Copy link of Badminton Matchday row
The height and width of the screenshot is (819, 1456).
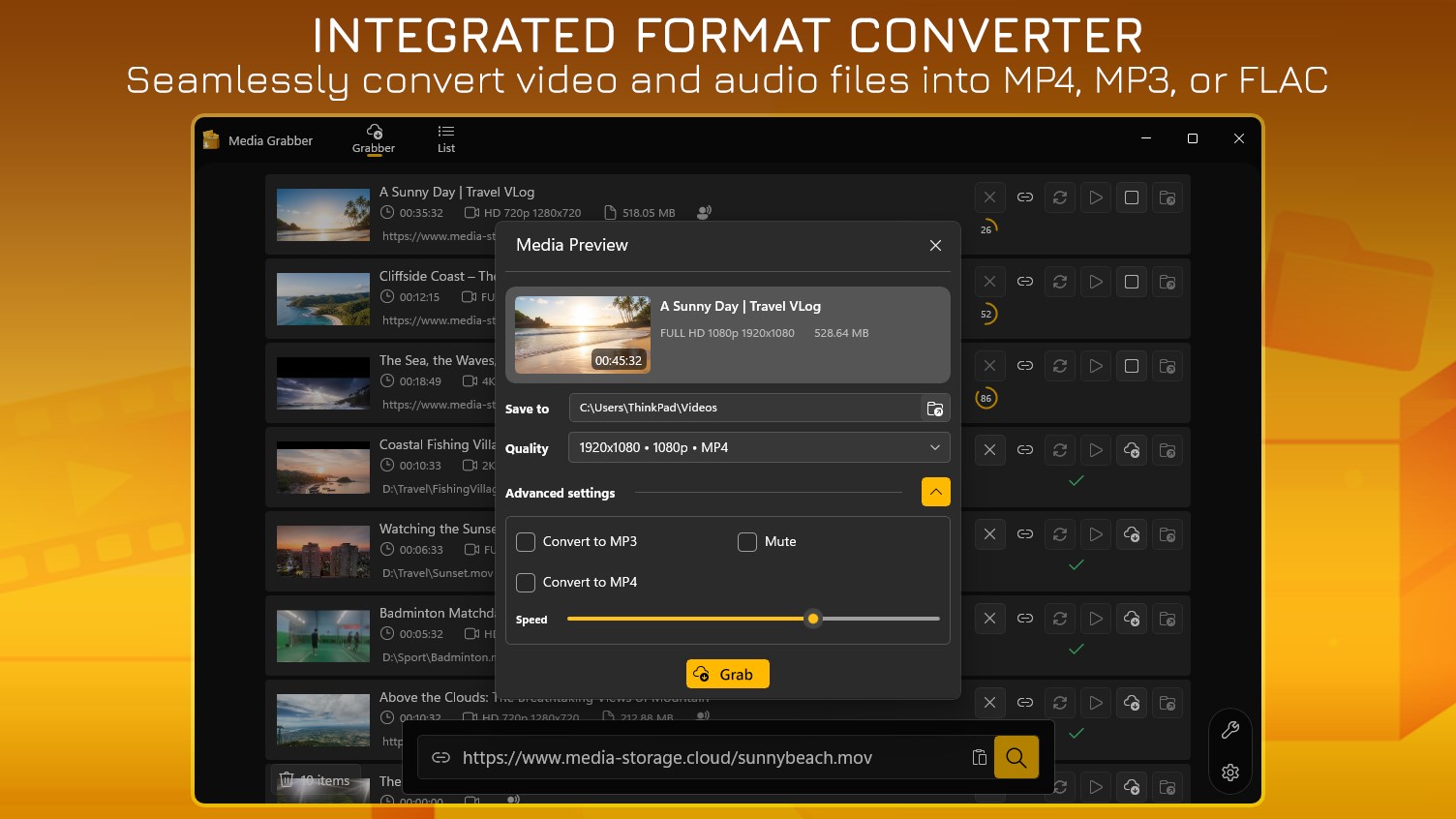[1025, 619]
